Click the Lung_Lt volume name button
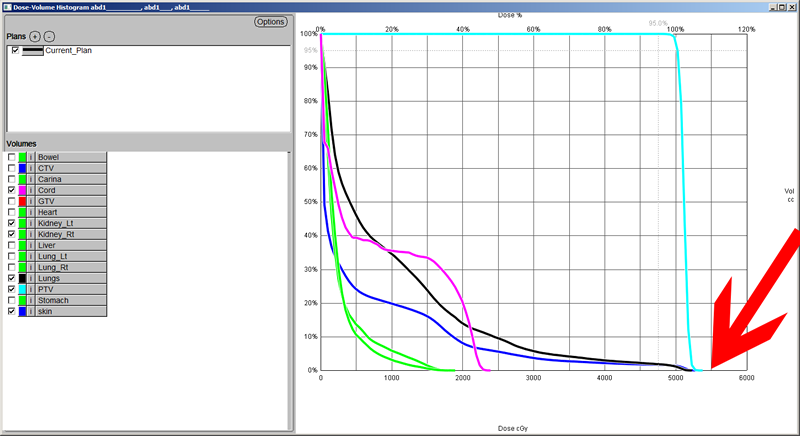 [71, 256]
